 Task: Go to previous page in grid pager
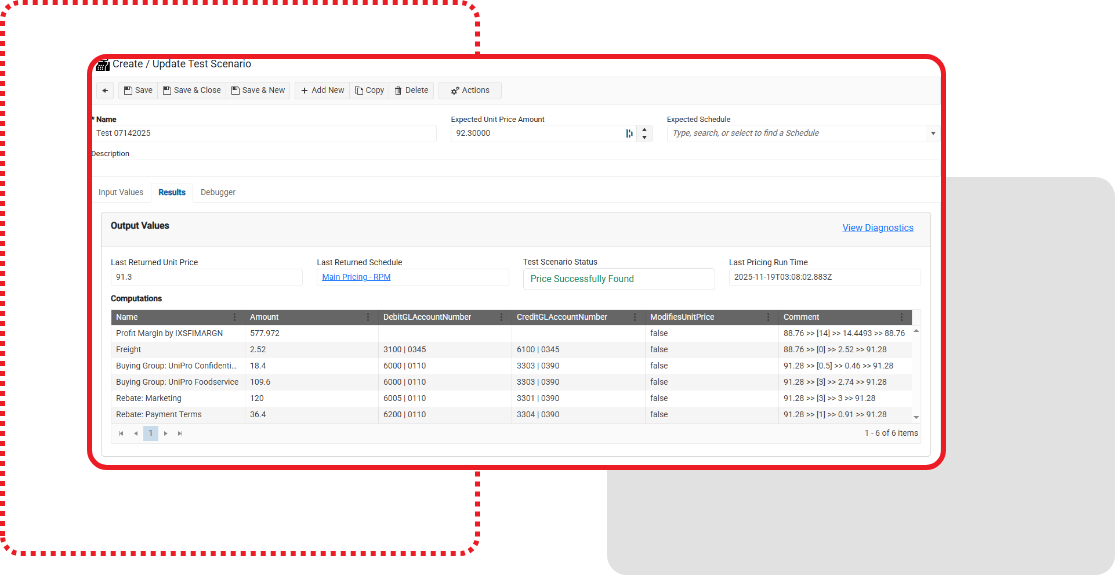136,433
